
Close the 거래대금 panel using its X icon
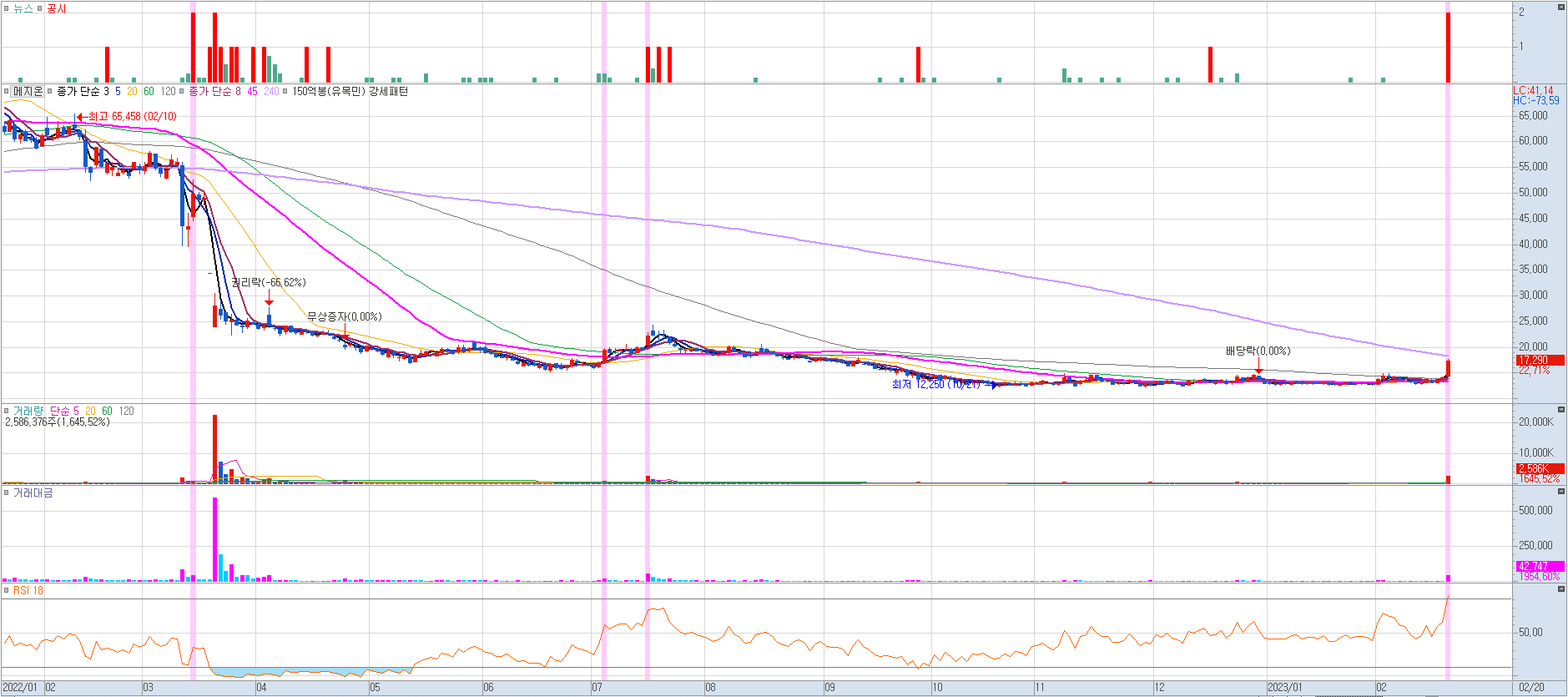(x=1561, y=492)
